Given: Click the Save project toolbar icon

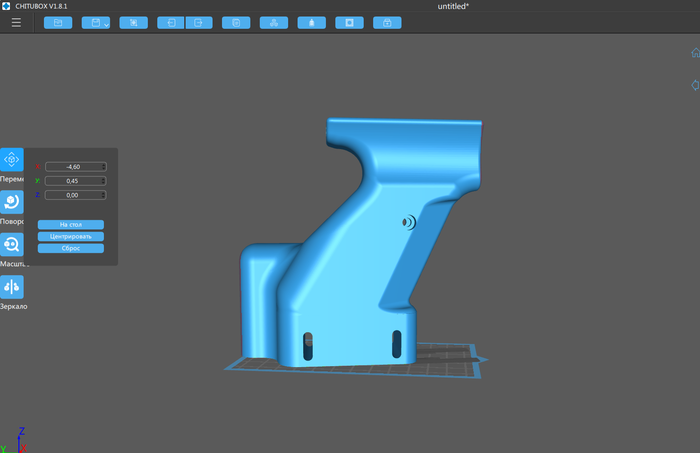Looking at the screenshot, I should pyautogui.click(x=94, y=23).
